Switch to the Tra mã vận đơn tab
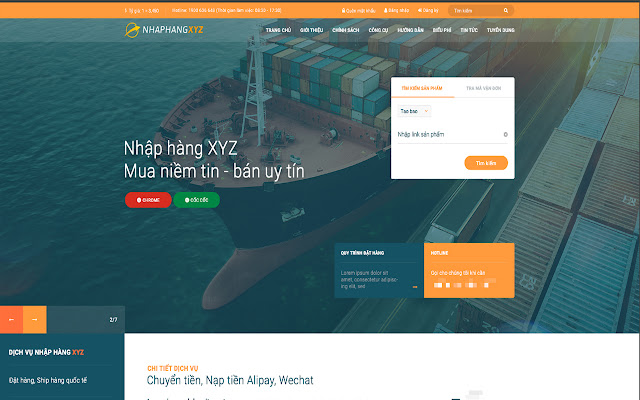The image size is (640, 400). [484, 88]
